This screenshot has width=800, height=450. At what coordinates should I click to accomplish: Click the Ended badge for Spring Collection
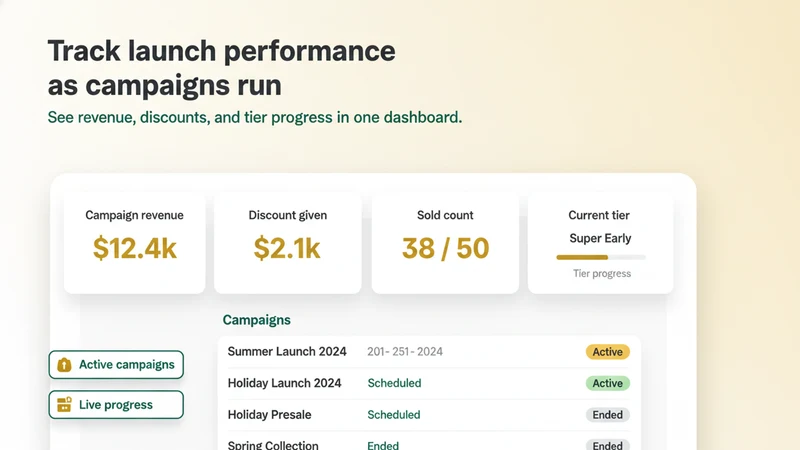click(608, 444)
